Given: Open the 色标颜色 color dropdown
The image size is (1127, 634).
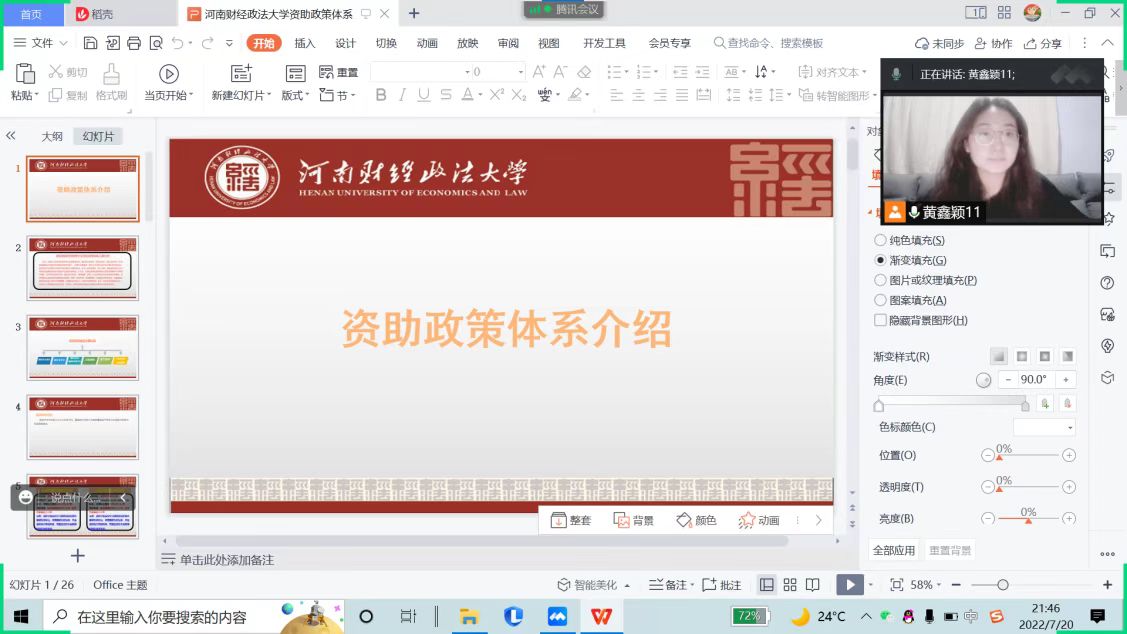Looking at the screenshot, I should [x=1044, y=427].
